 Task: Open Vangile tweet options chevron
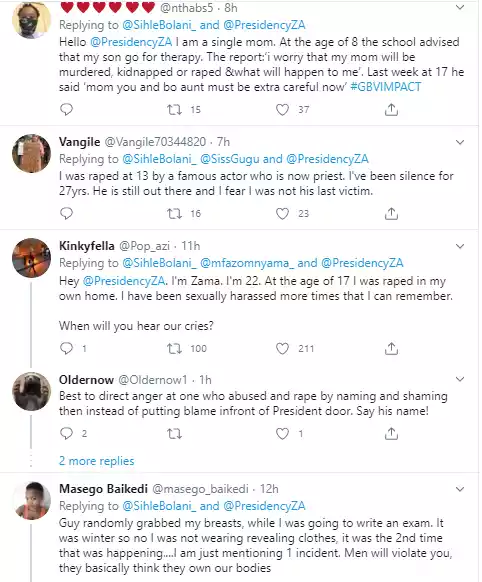pos(460,142)
